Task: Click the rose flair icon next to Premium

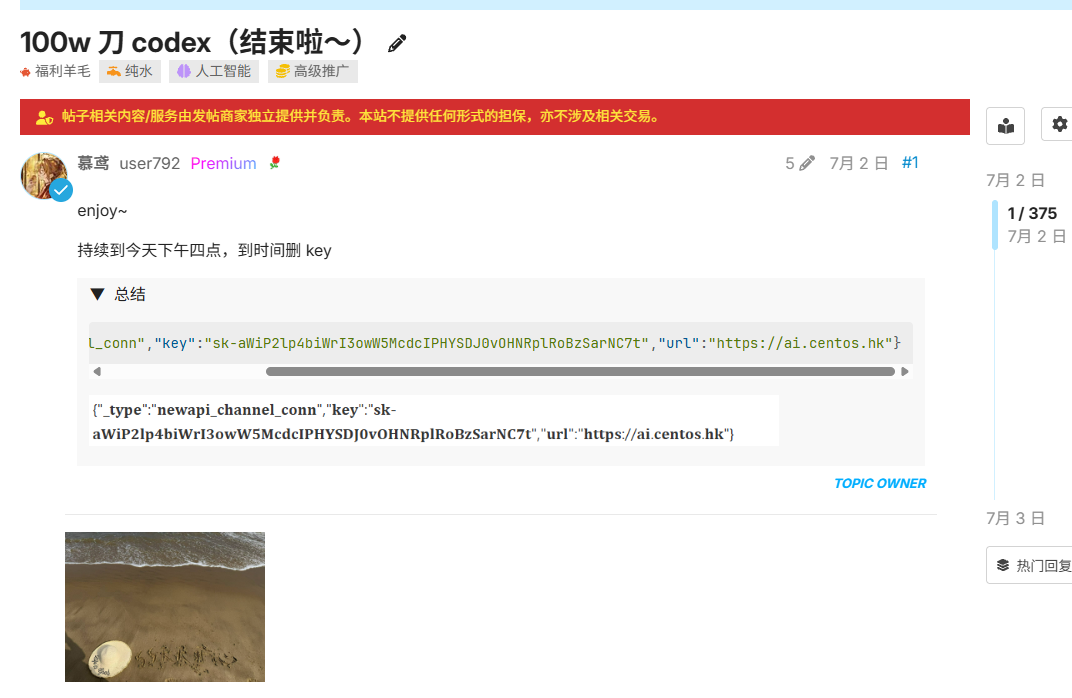Action: pyautogui.click(x=275, y=163)
